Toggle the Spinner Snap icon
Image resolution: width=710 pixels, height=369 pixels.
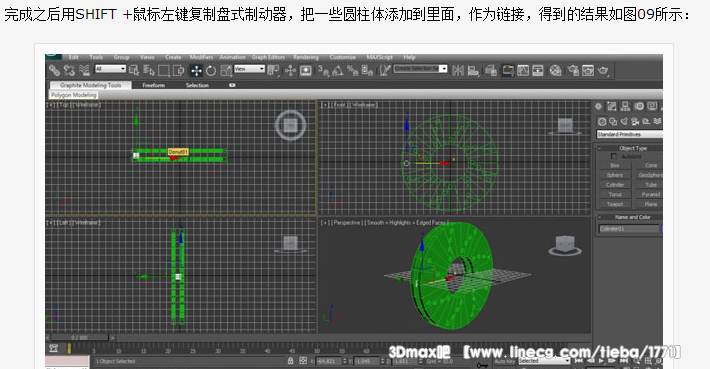click(x=368, y=70)
